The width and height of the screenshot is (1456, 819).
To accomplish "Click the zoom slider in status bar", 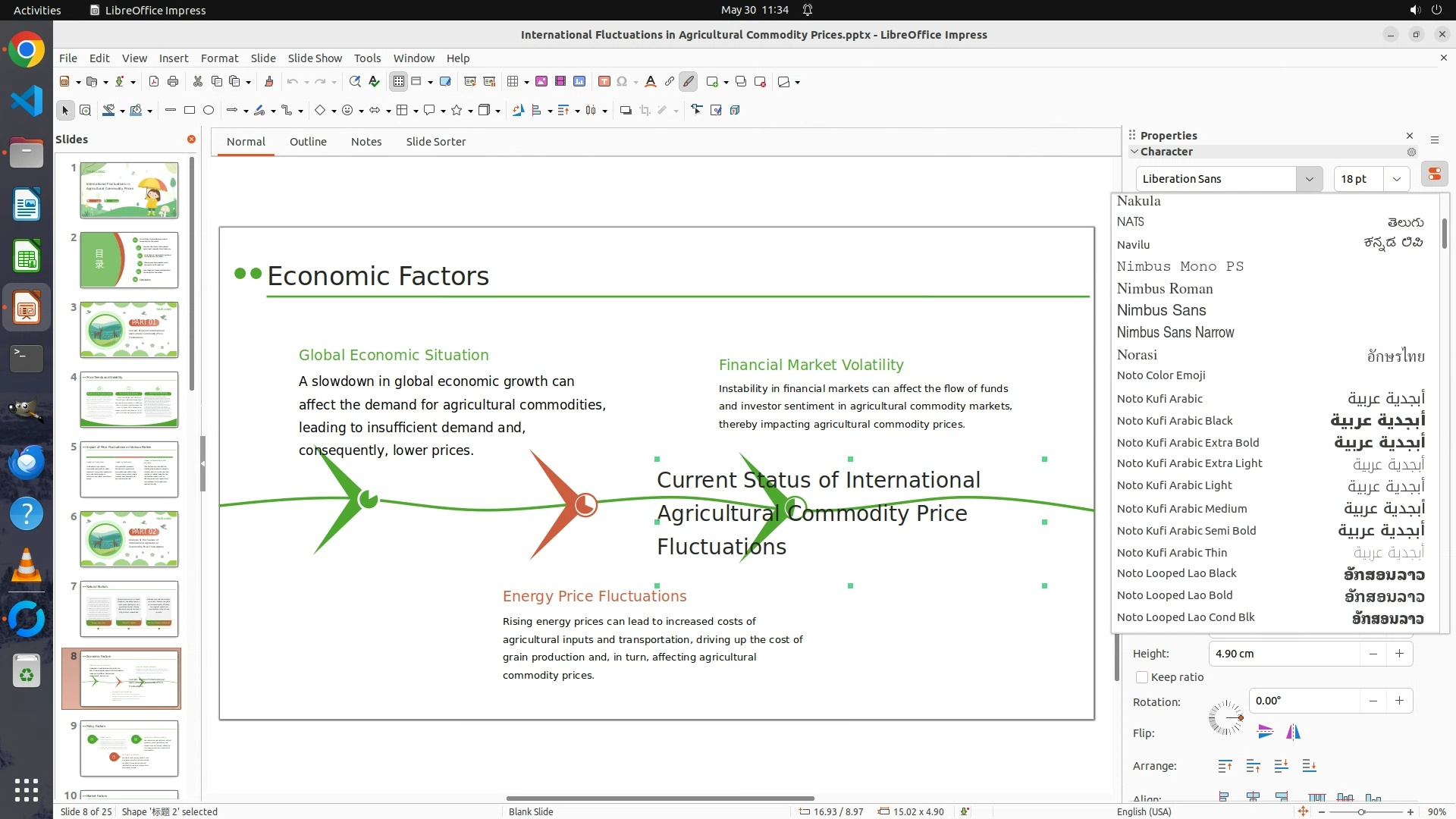I will (x=1362, y=811).
